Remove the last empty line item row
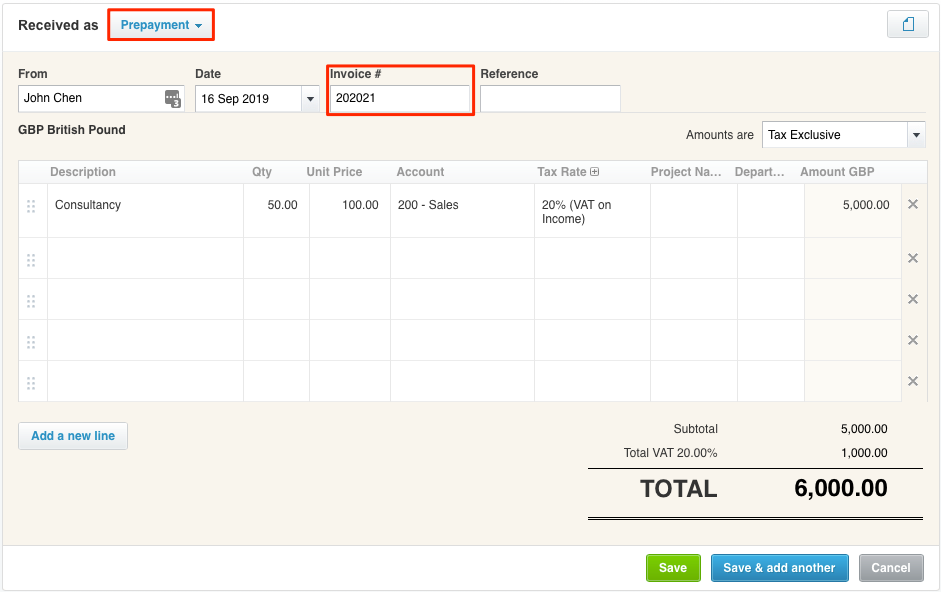The height and width of the screenshot is (592, 941). [912, 381]
